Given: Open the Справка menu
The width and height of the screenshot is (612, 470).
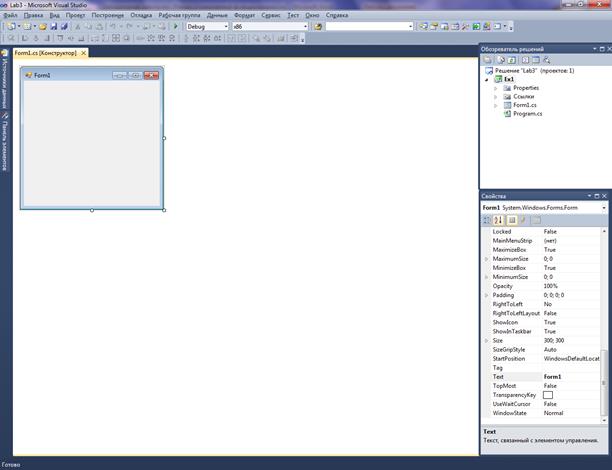Looking at the screenshot, I should 337,15.
